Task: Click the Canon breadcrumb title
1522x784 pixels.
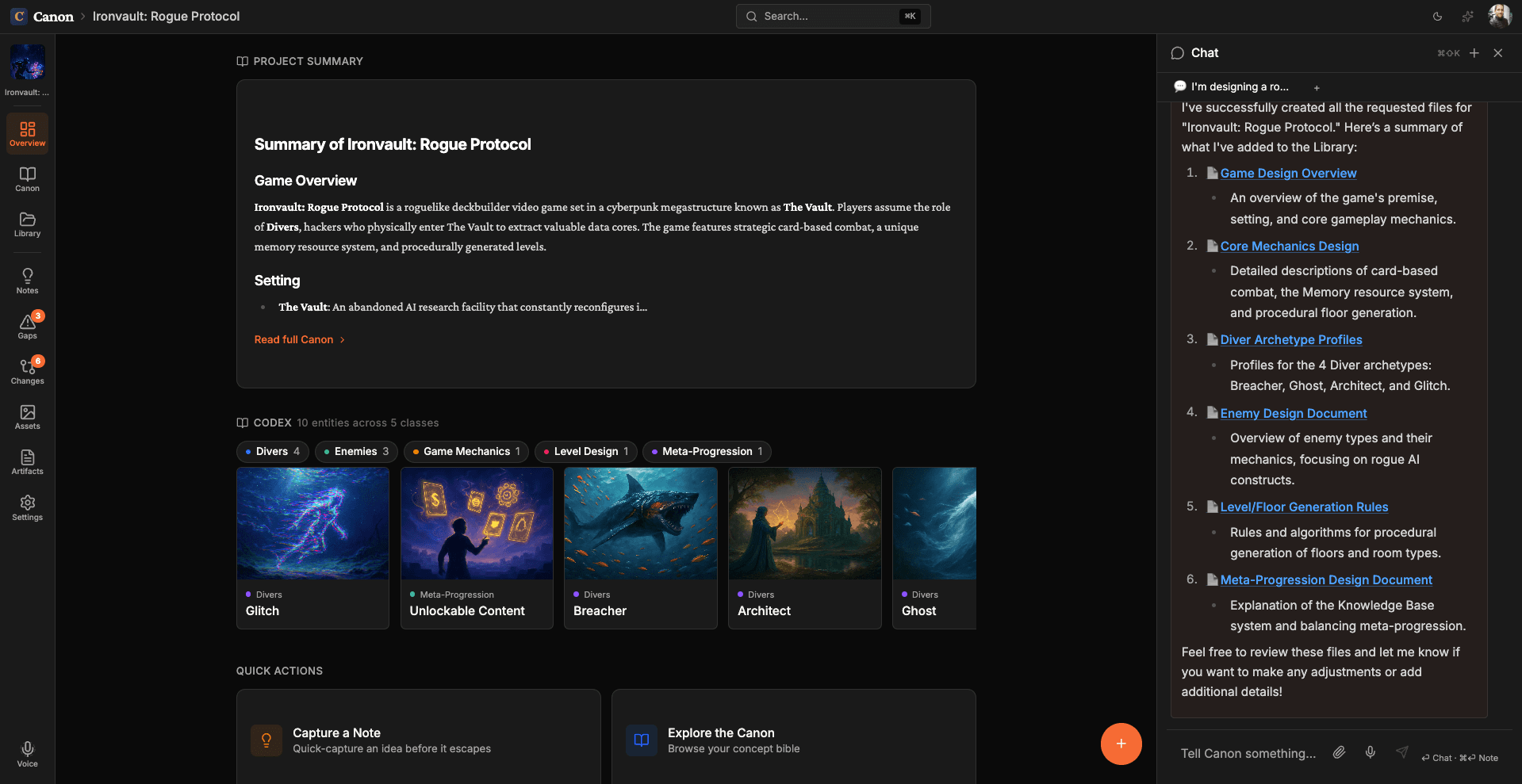Action: tap(53, 16)
